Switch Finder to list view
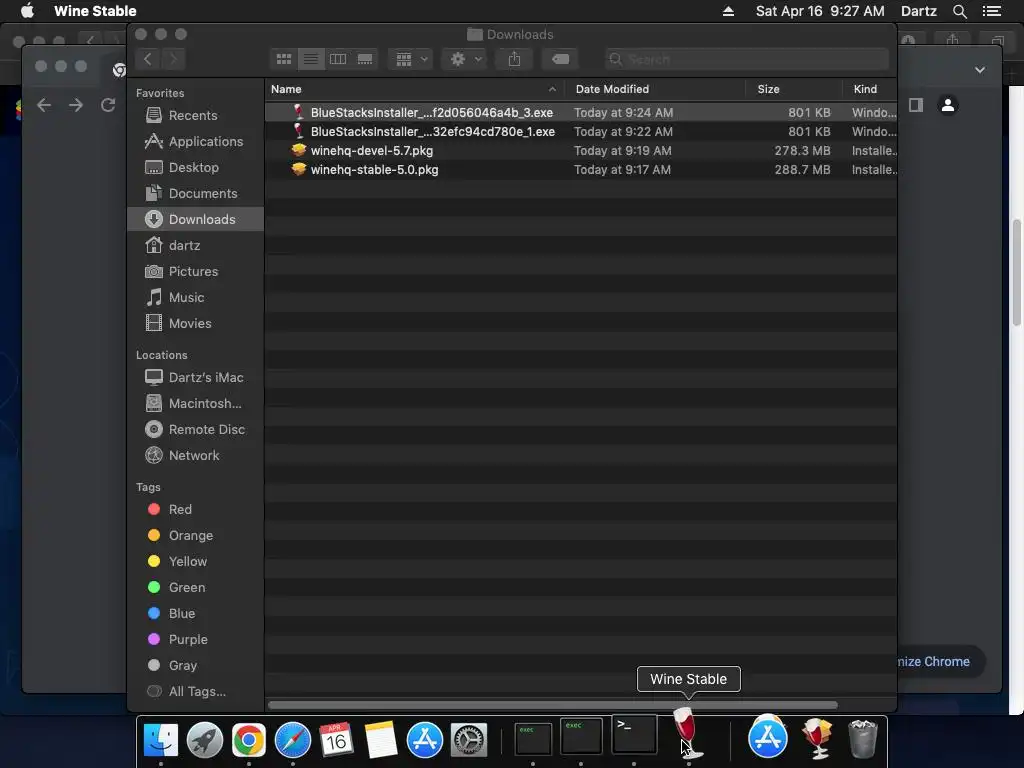The image size is (1024, 768). (x=311, y=59)
